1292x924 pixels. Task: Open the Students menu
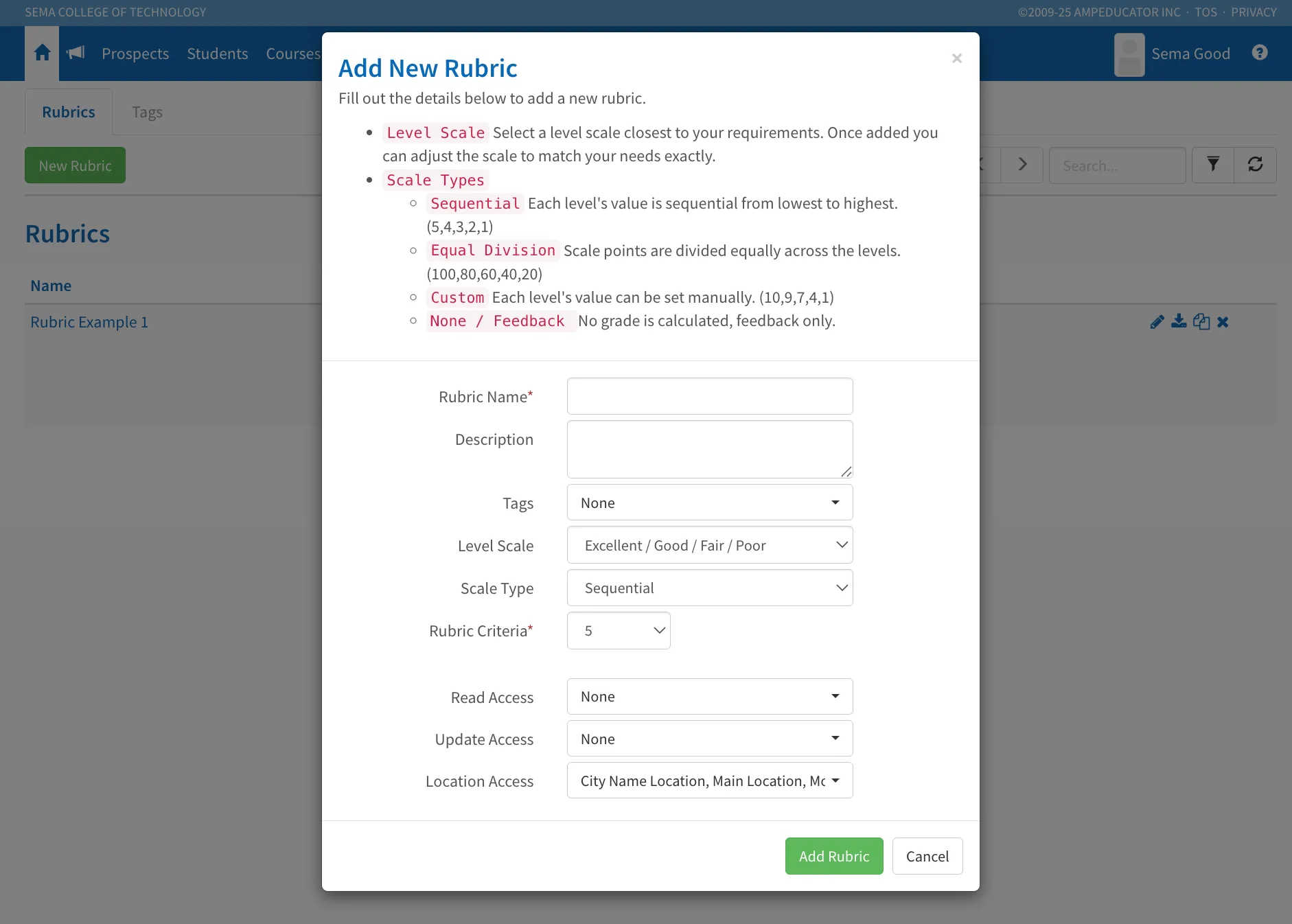click(218, 54)
